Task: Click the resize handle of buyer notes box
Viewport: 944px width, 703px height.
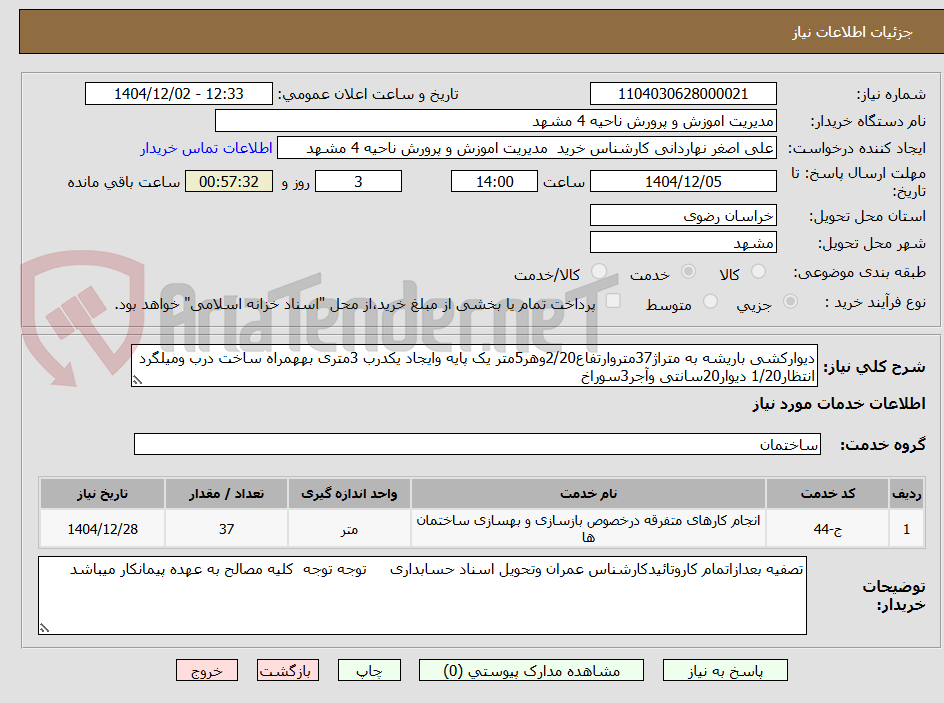Action: (45, 627)
